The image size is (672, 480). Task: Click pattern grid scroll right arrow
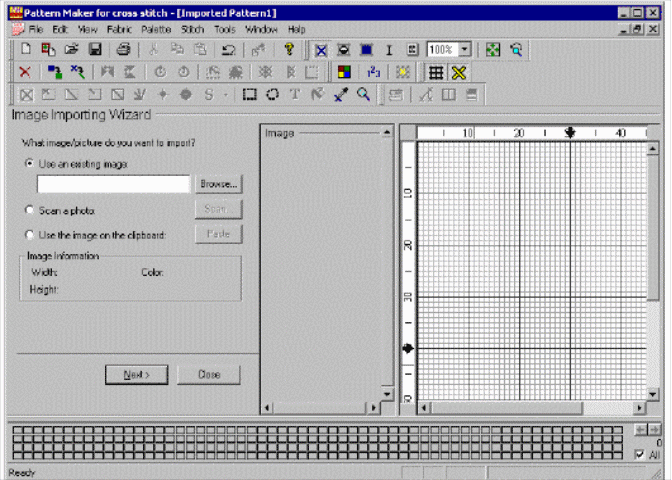click(640, 408)
